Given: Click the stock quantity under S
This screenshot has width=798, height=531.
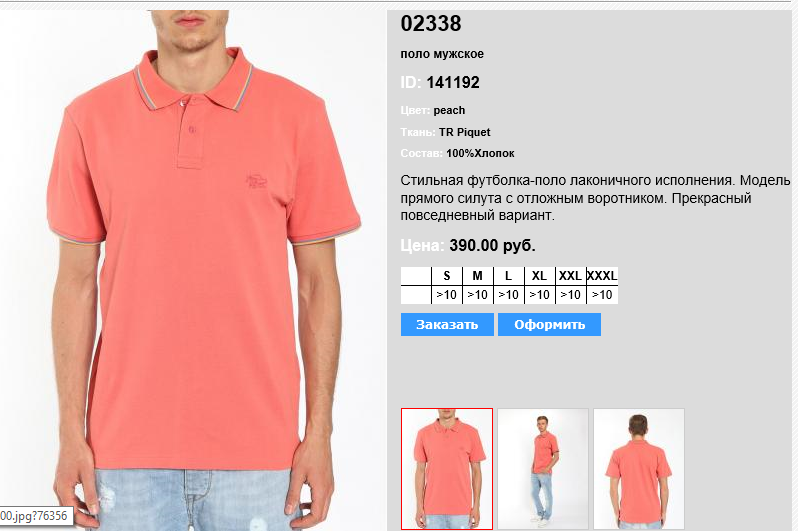Looking at the screenshot, I should tap(447, 295).
